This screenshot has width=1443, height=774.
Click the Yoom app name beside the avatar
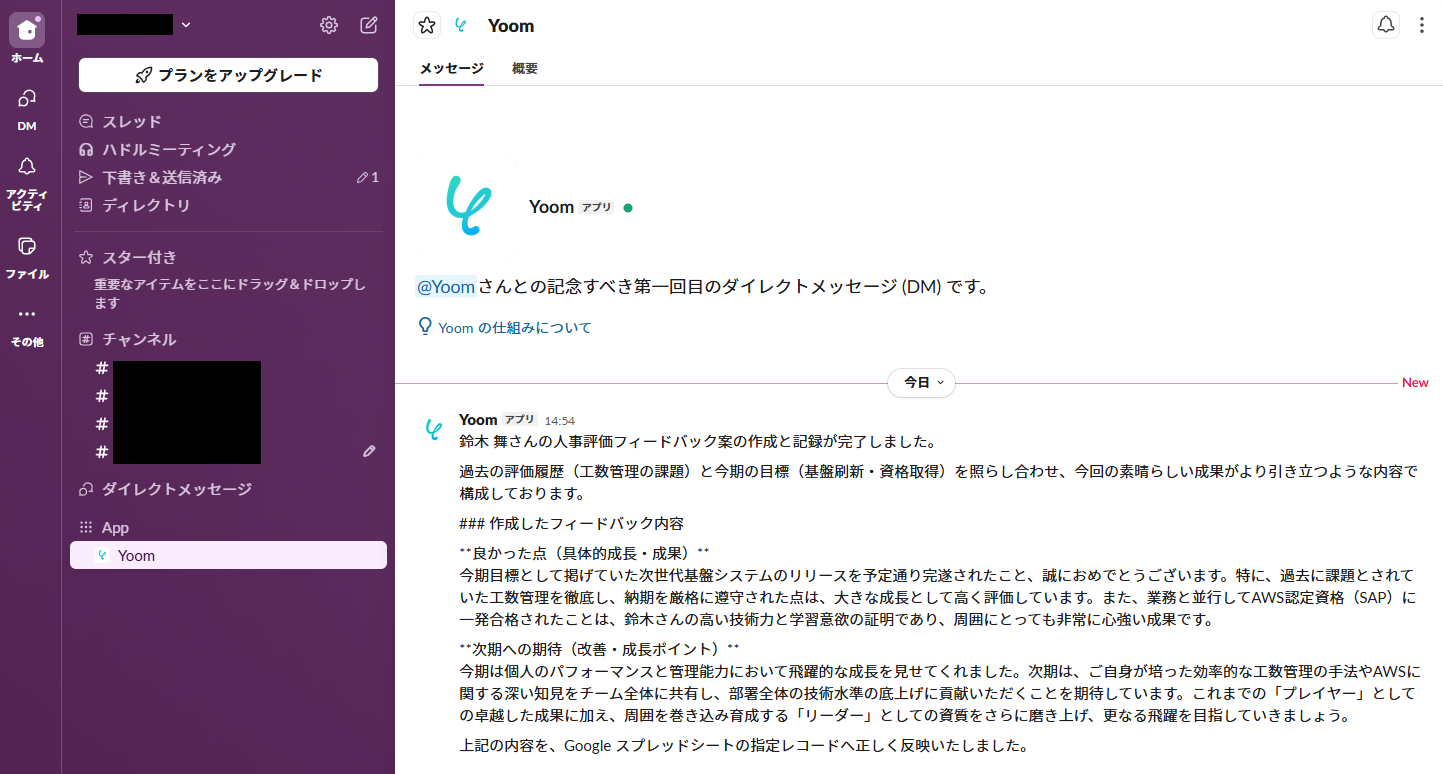[551, 207]
